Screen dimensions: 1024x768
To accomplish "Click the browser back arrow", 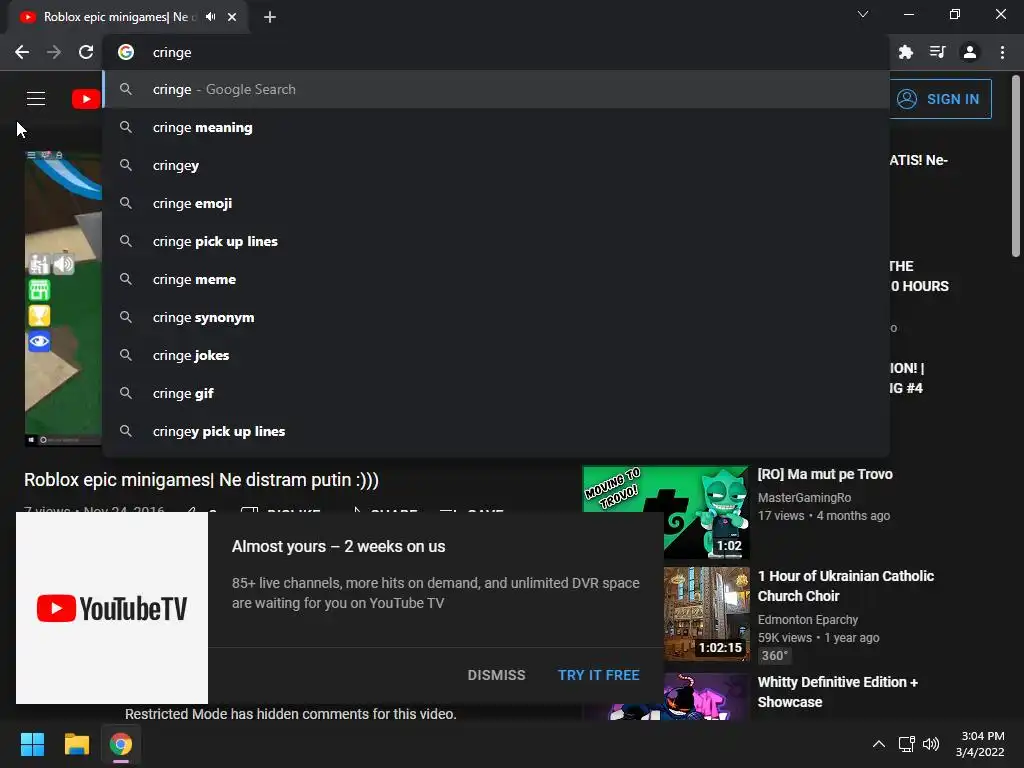I will [x=22, y=52].
